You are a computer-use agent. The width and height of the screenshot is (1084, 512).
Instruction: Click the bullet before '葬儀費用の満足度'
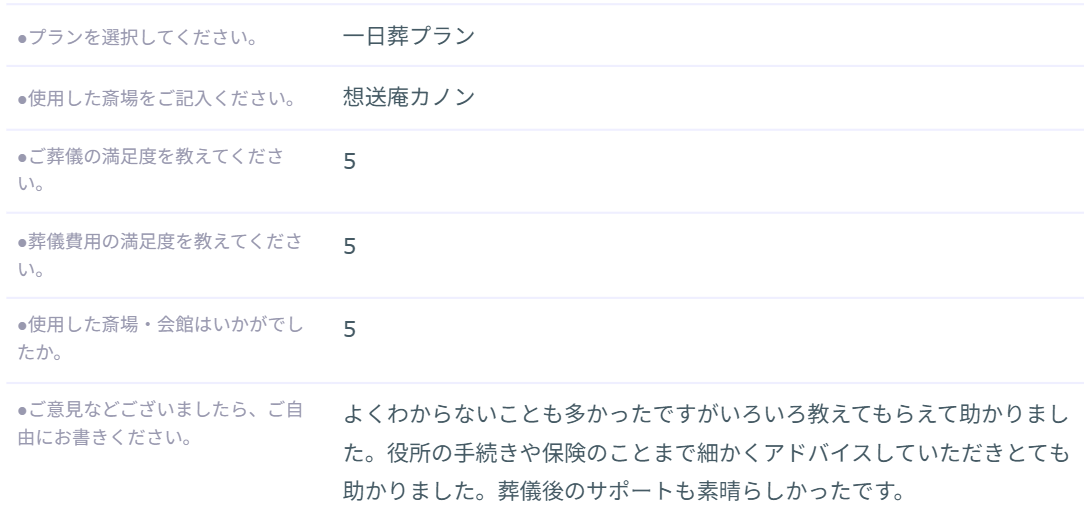tap(22, 243)
